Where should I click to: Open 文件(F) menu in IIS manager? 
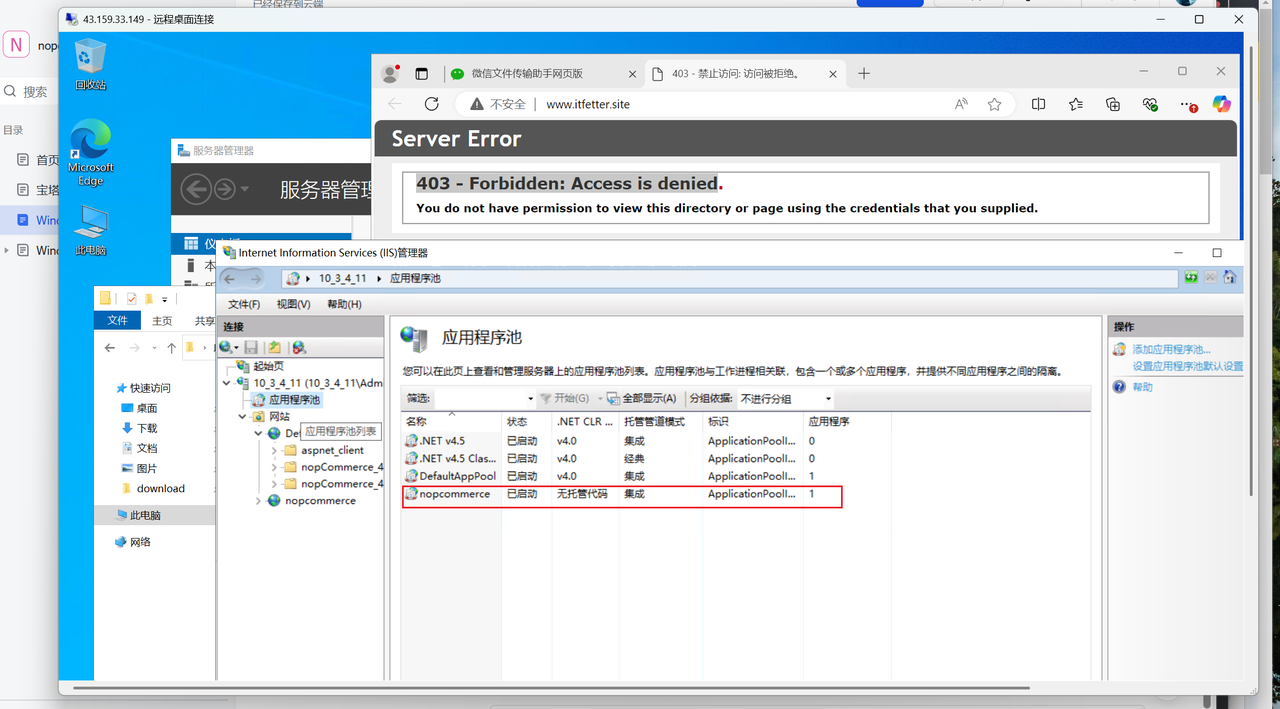[x=244, y=304]
